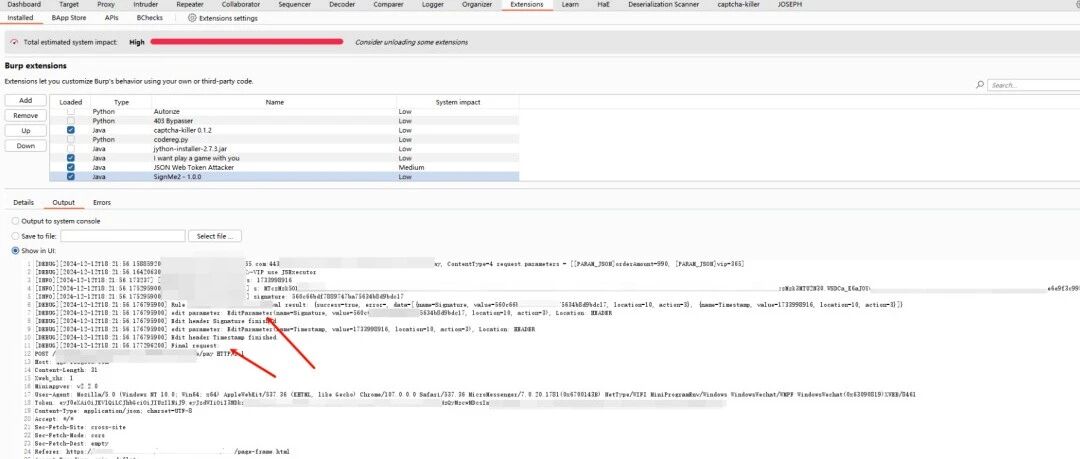Focus the extensions Search field
Screen dimensions: 1080x459
pyautogui.click(x=1033, y=85)
